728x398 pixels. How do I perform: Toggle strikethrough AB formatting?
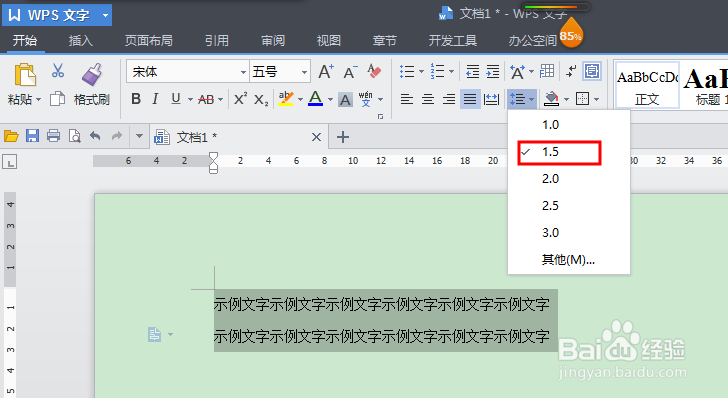(x=206, y=99)
